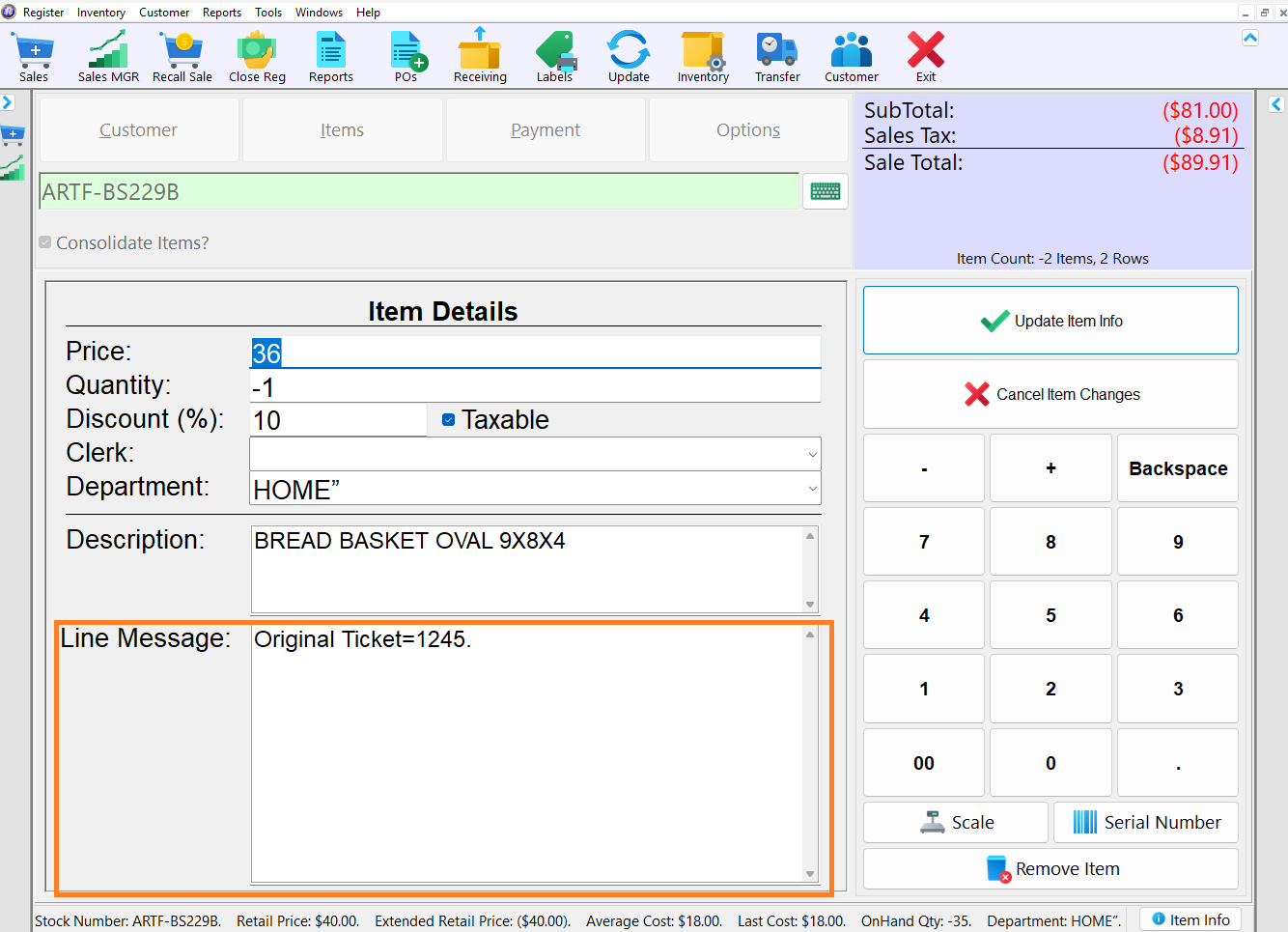The height and width of the screenshot is (932, 1288).
Task: Click the Backspace keypad button
Action: [1178, 468]
